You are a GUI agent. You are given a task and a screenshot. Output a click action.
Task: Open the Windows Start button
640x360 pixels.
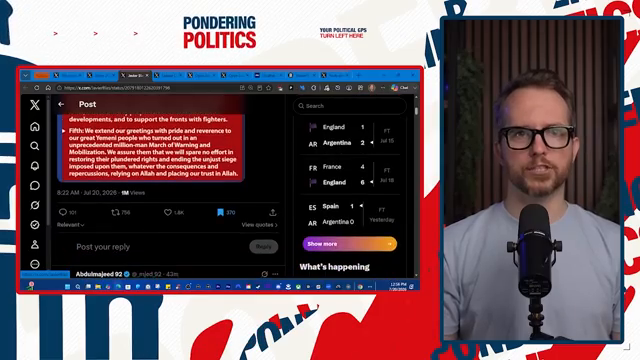coord(67,287)
